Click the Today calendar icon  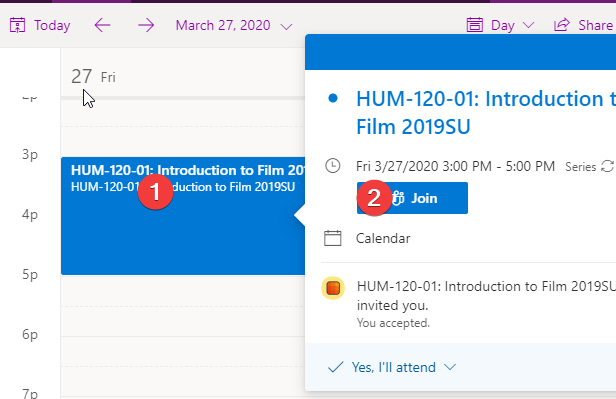(x=17, y=25)
